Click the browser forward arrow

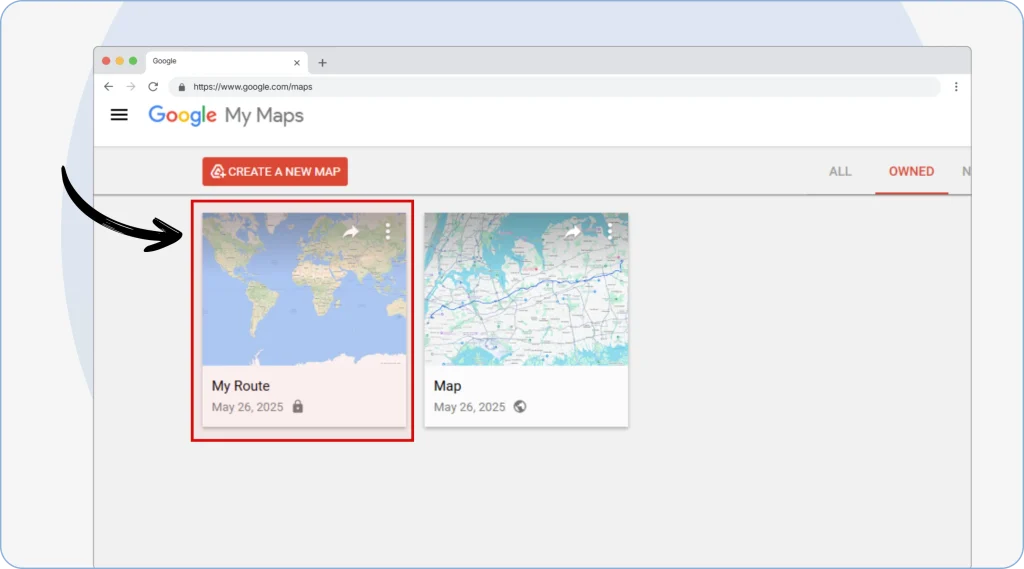pos(131,86)
